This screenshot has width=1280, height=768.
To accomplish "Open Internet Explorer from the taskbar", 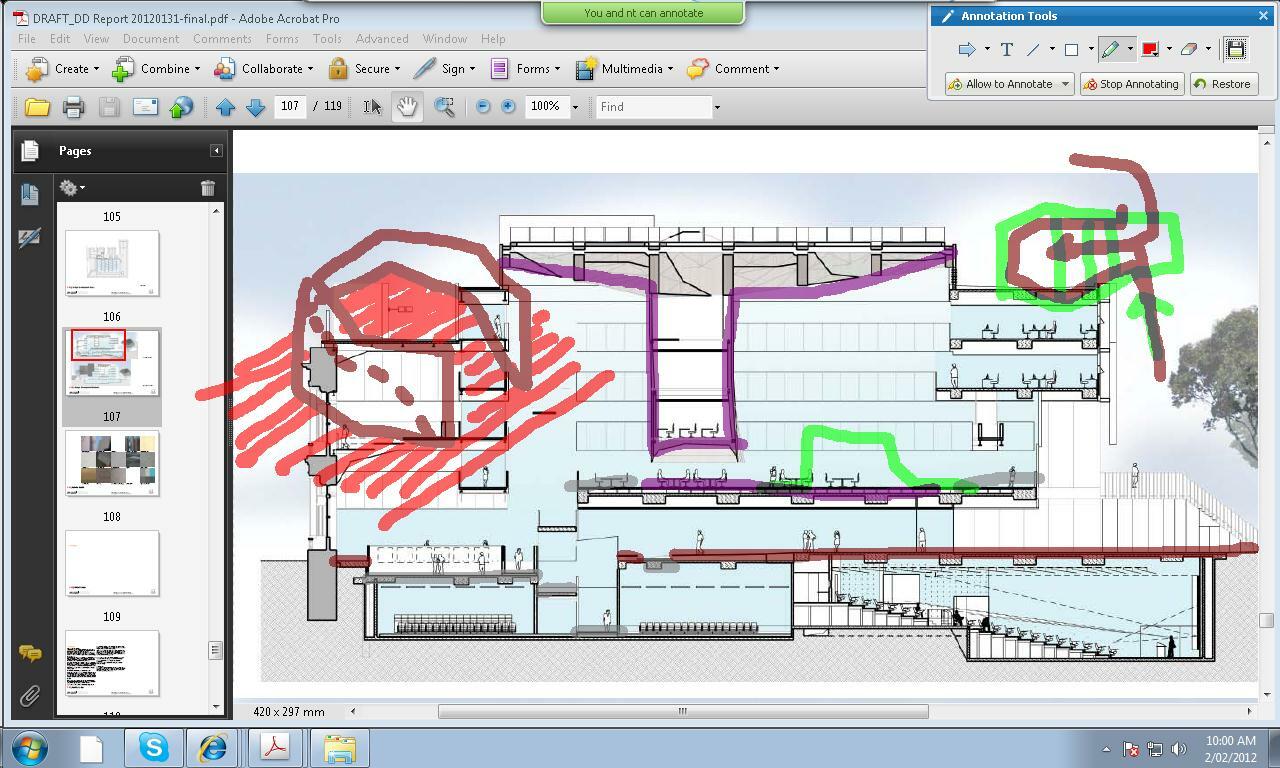I will (x=213, y=748).
